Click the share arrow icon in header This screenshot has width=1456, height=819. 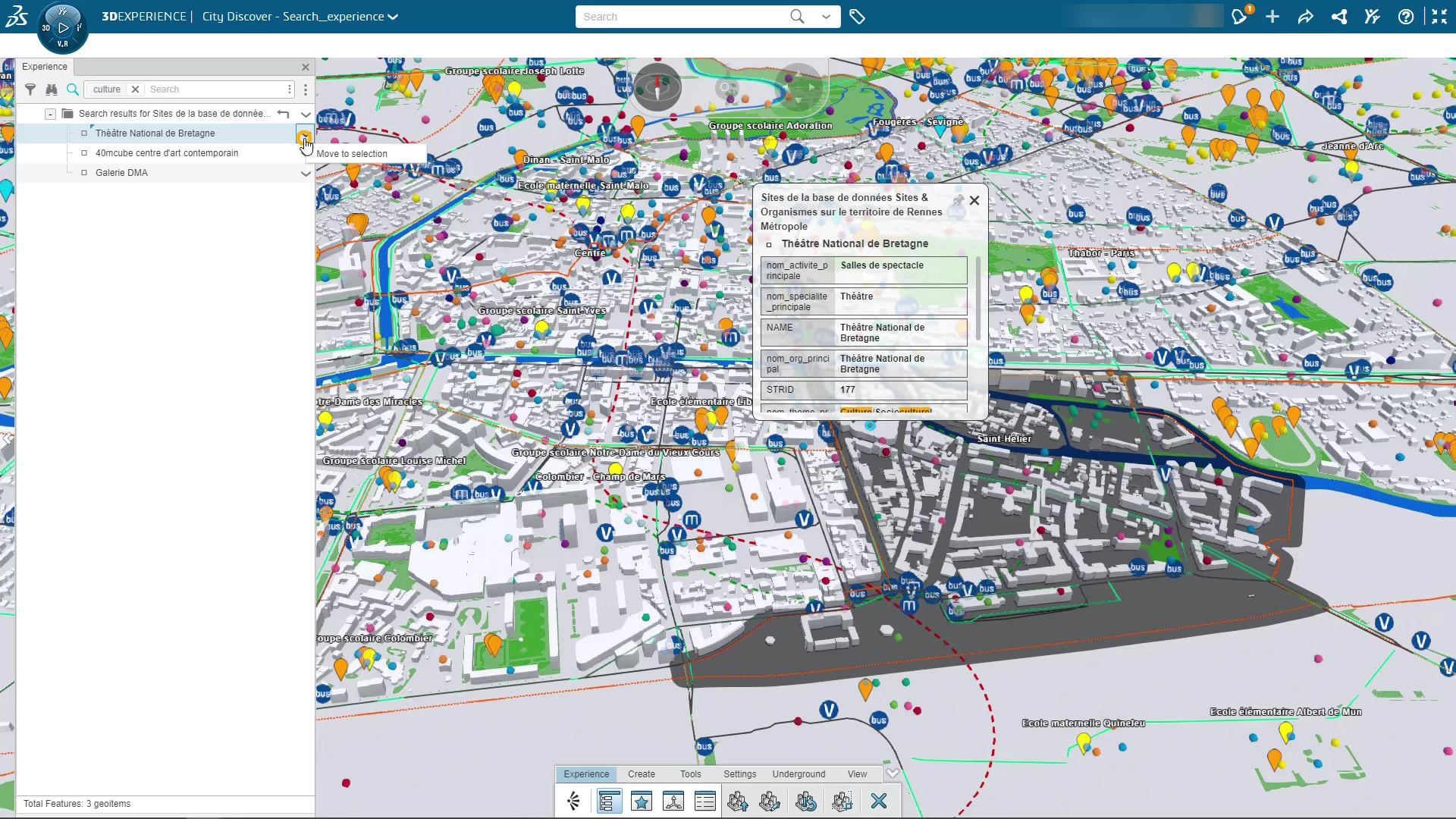point(1305,17)
